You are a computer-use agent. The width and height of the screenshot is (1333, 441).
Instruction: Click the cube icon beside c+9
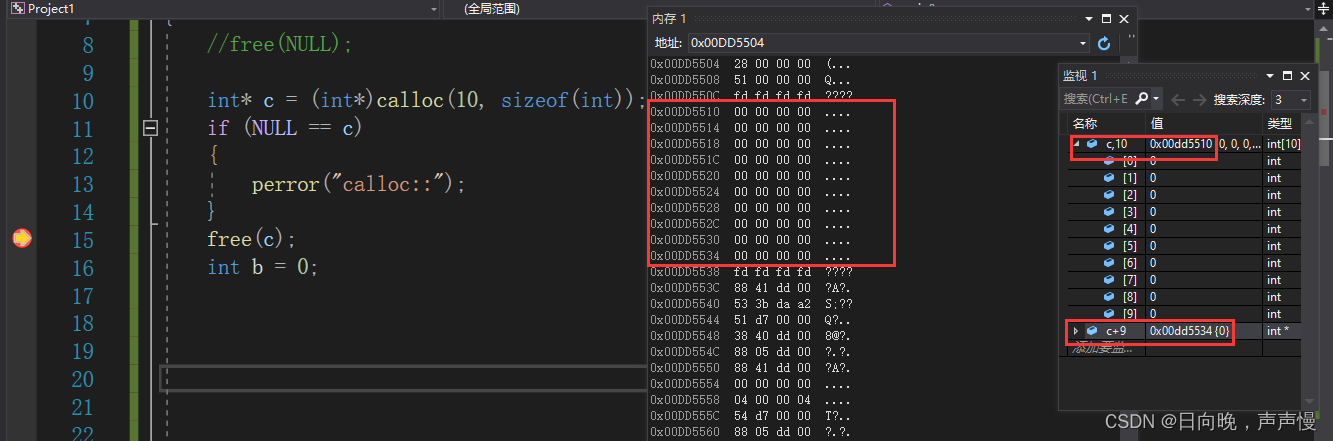point(1091,331)
